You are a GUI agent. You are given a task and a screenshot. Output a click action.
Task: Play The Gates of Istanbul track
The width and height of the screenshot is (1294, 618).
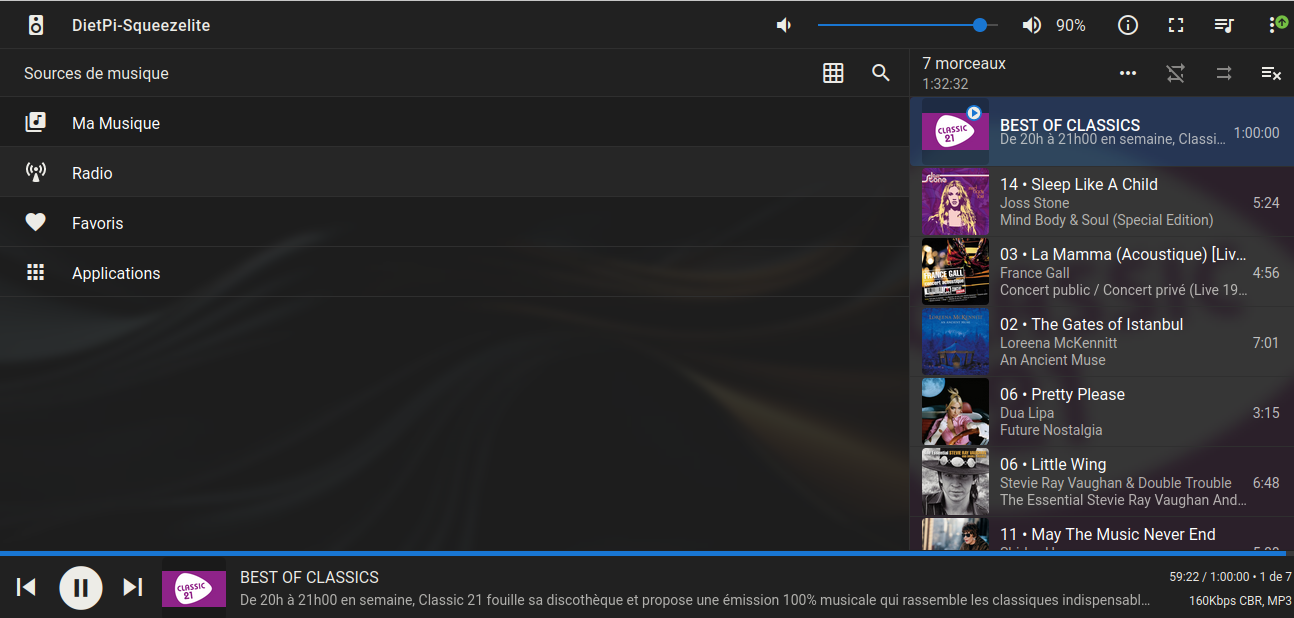(1102, 342)
